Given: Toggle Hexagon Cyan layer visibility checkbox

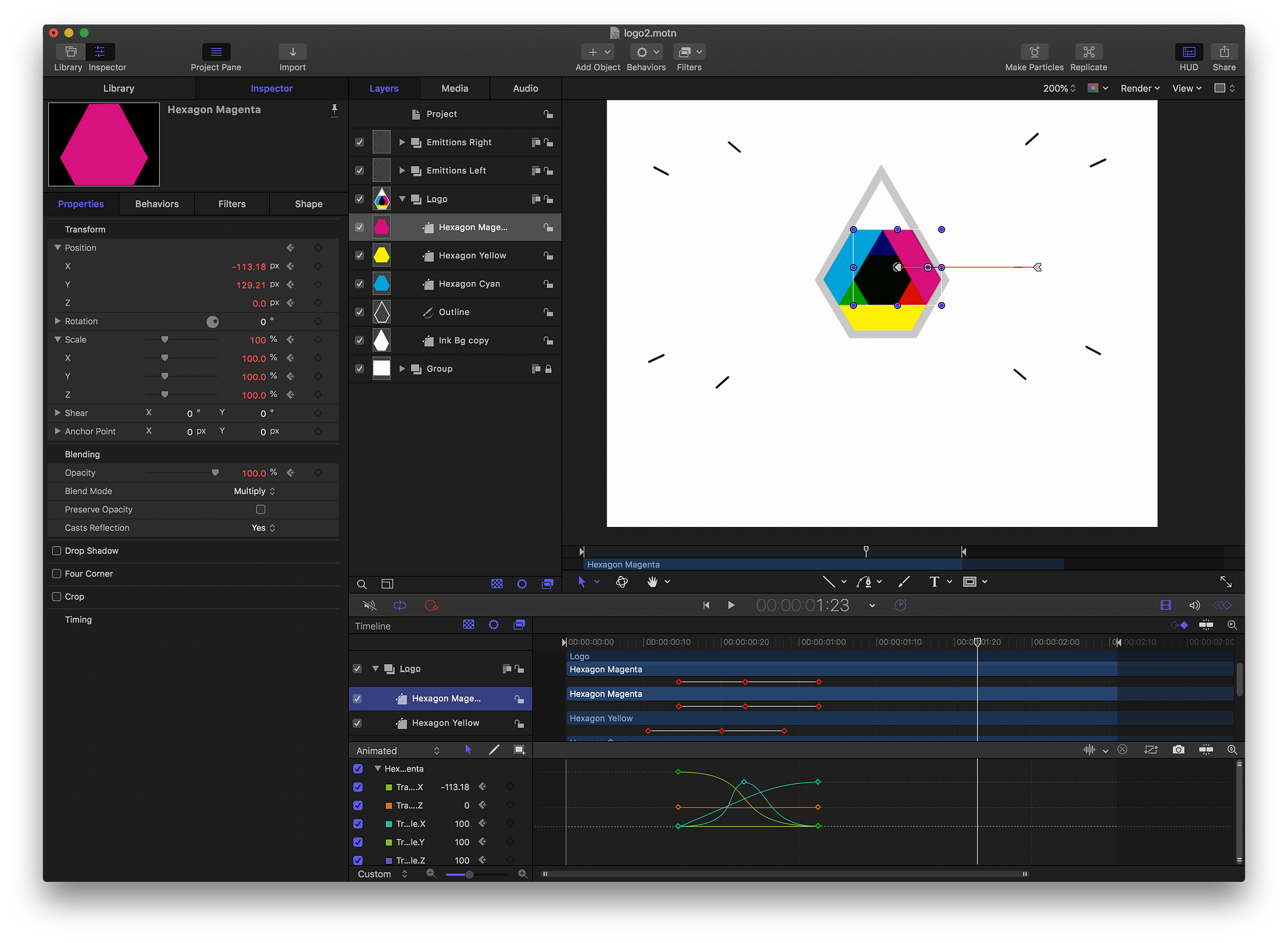Looking at the screenshot, I should (359, 284).
